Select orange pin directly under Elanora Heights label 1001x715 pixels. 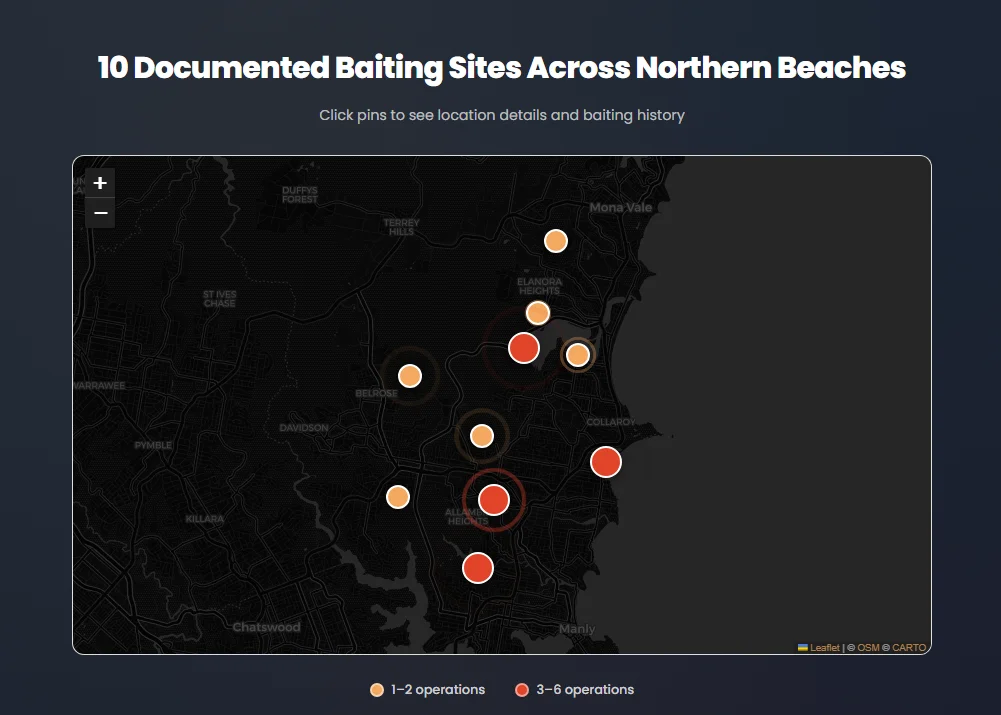point(538,313)
